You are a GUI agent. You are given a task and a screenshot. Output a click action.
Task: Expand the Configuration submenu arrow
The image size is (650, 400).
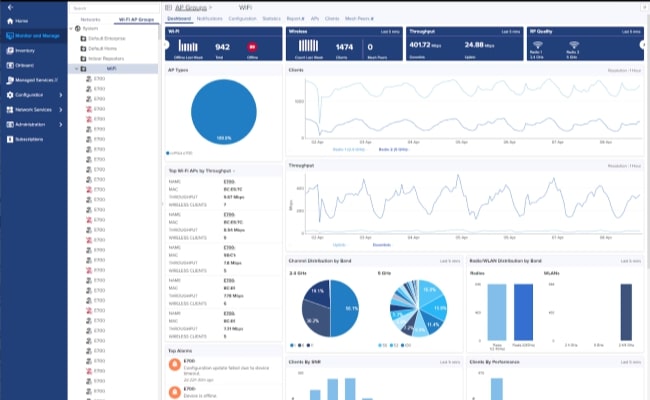pyautogui.click(x=61, y=95)
